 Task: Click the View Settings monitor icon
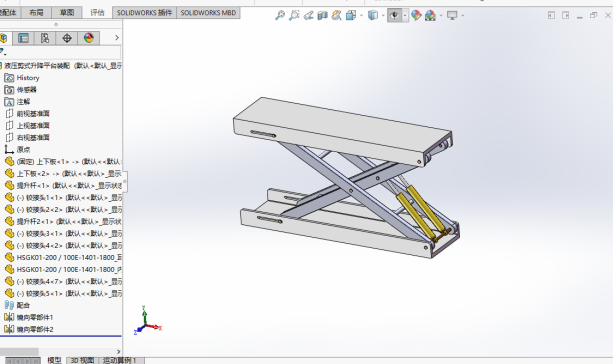point(452,15)
